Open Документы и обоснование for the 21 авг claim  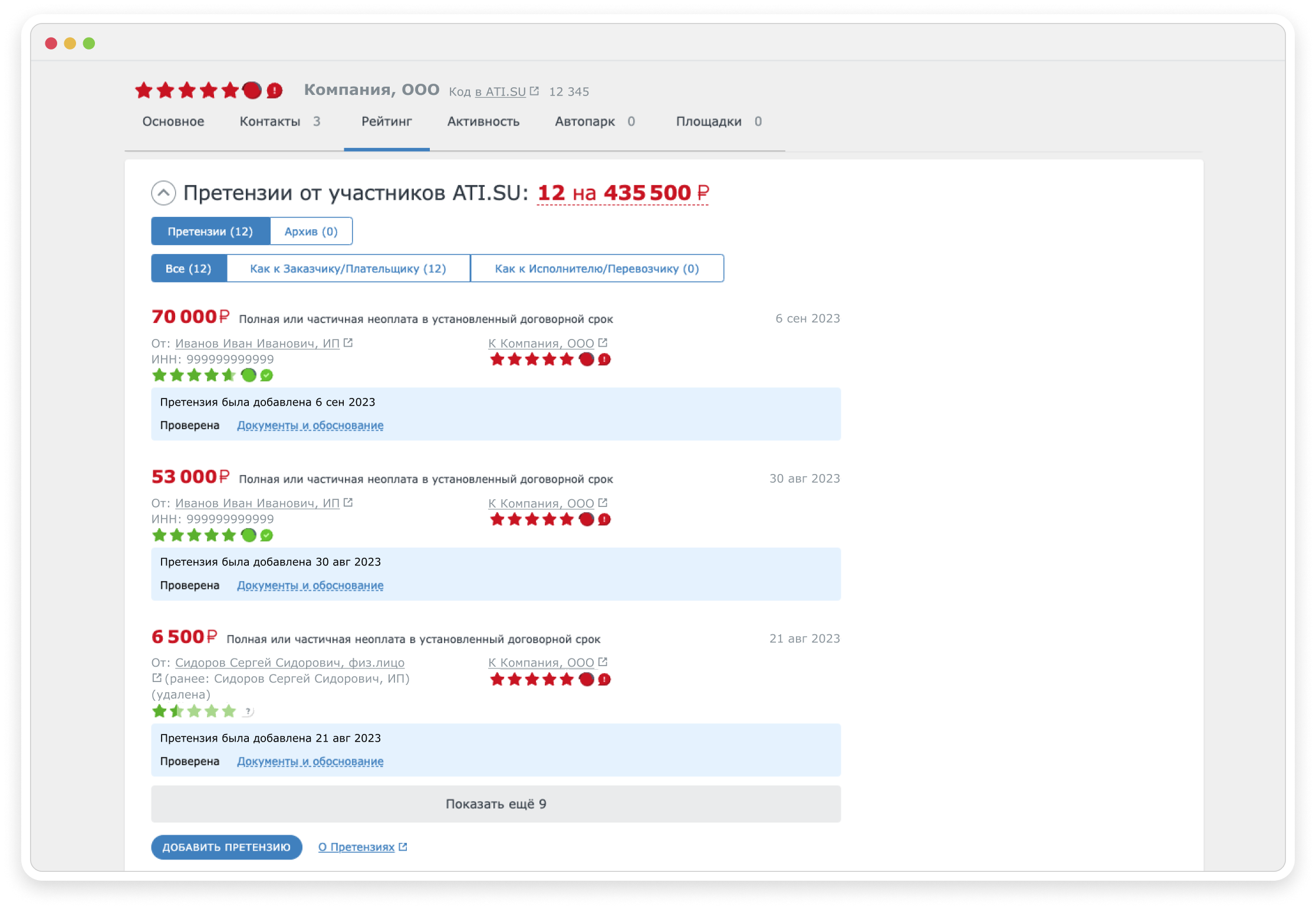pyautogui.click(x=310, y=761)
